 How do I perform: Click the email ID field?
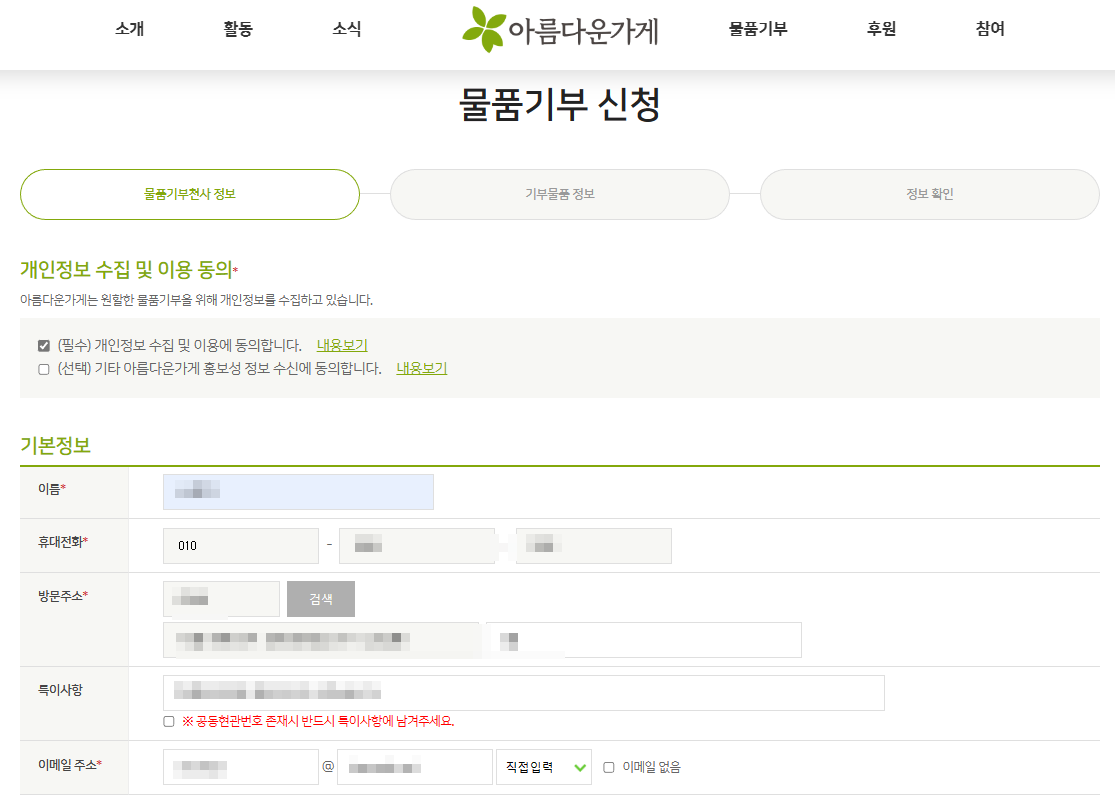pyautogui.click(x=240, y=767)
